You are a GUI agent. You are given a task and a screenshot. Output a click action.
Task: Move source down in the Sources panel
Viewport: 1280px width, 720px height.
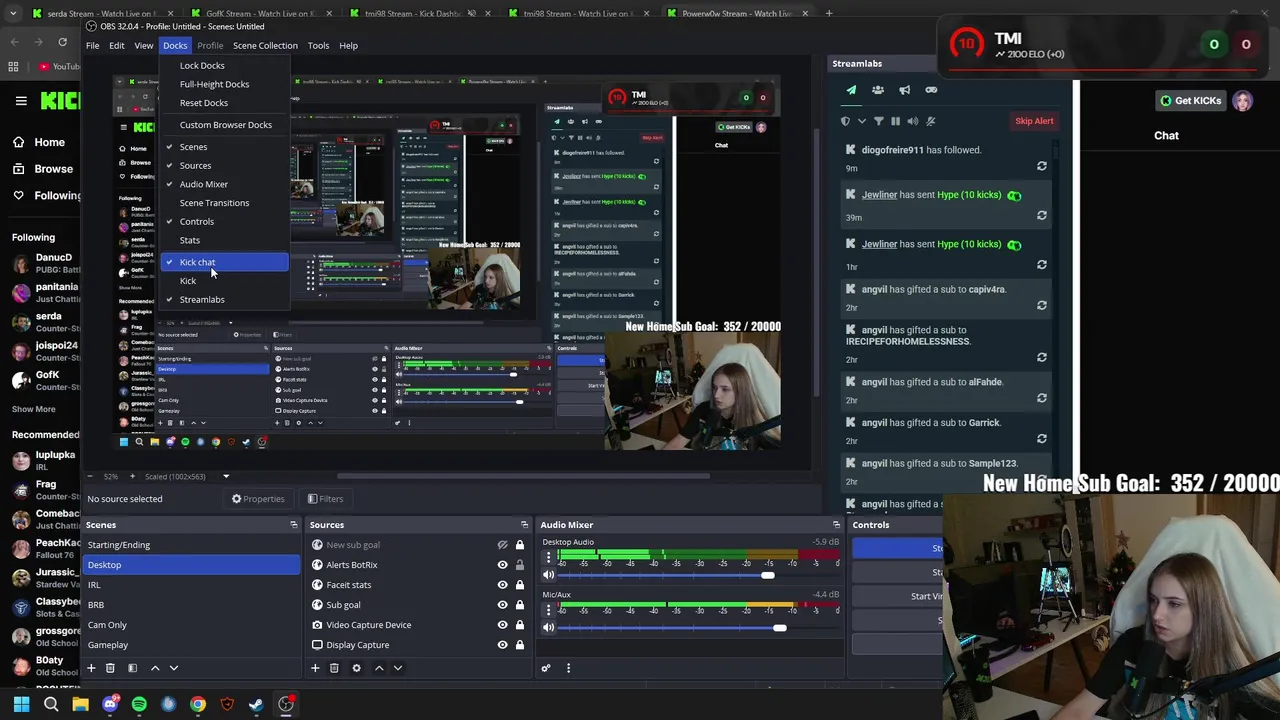[x=398, y=668]
